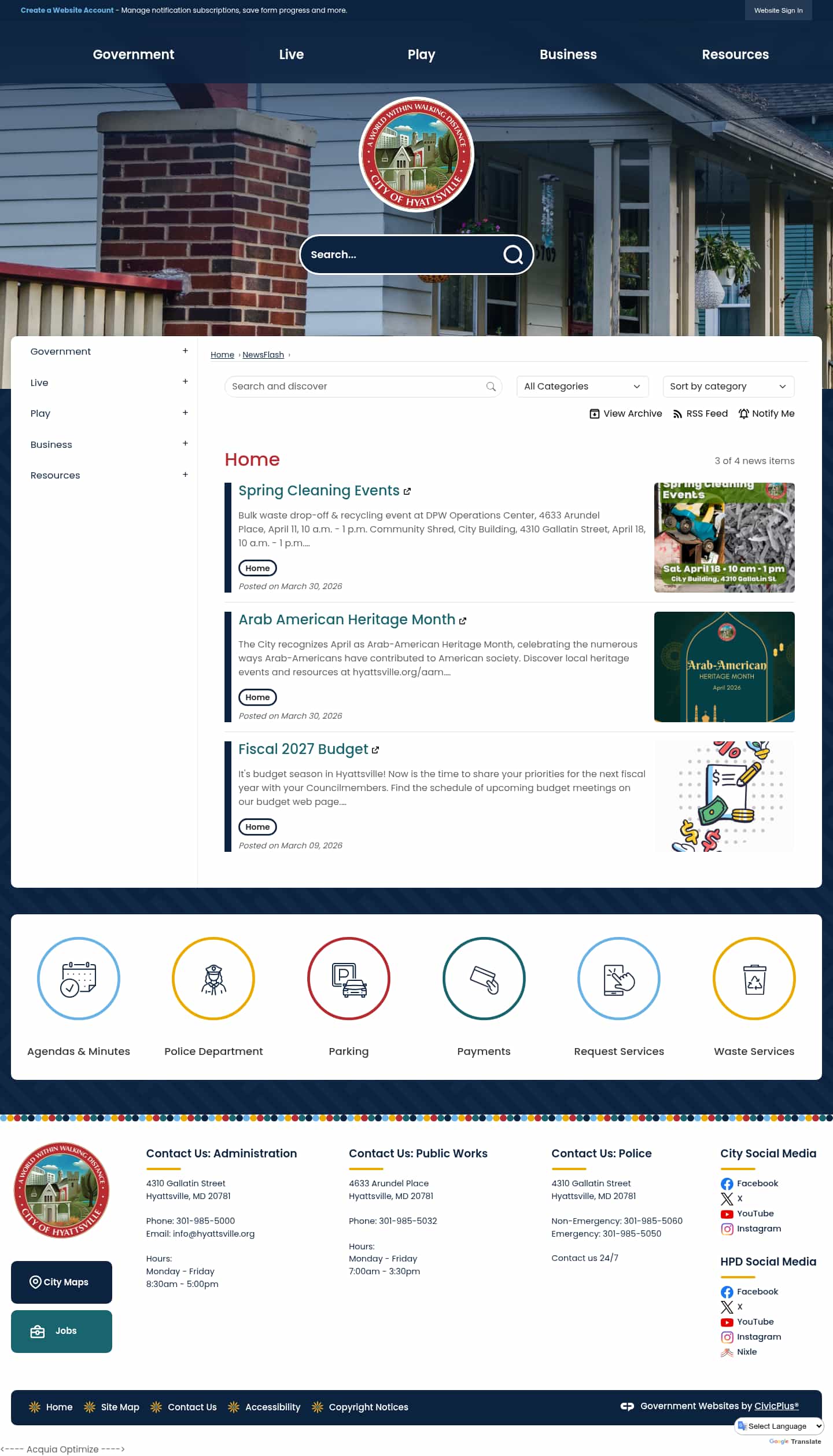Open City Social Media YouTube icon
833x1456 pixels.
tap(727, 1214)
